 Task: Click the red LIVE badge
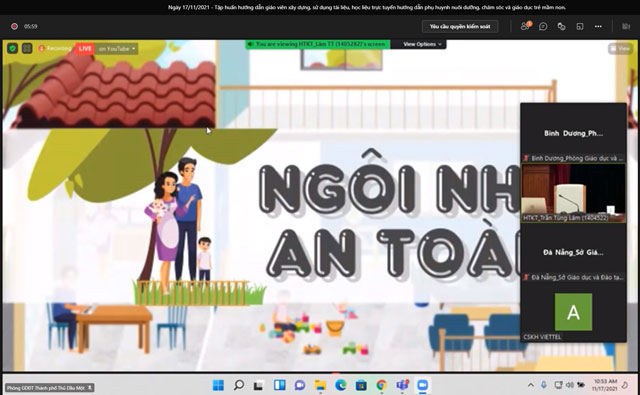click(85, 49)
